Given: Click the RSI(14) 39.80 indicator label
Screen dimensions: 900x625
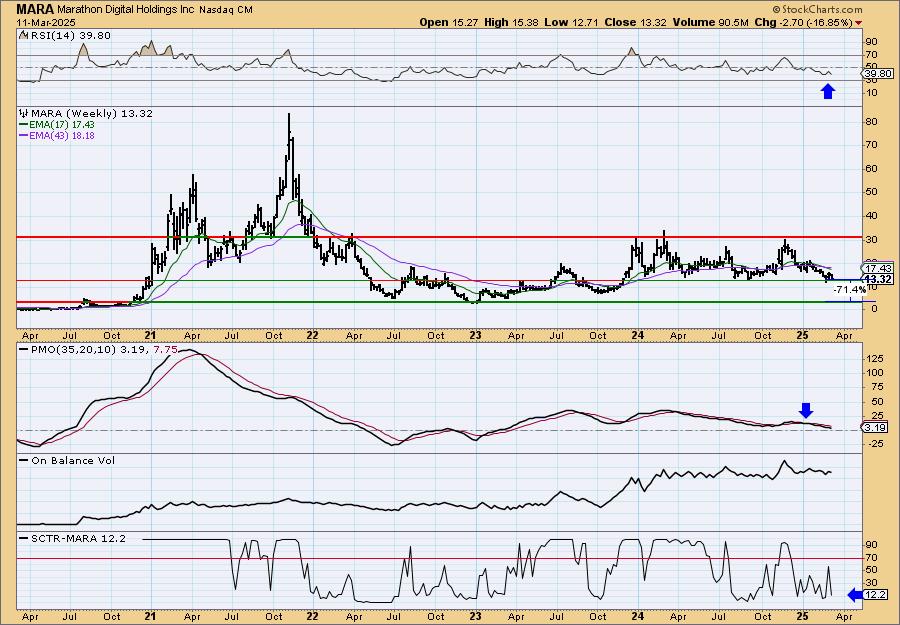Looking at the screenshot, I should click(x=69, y=36).
